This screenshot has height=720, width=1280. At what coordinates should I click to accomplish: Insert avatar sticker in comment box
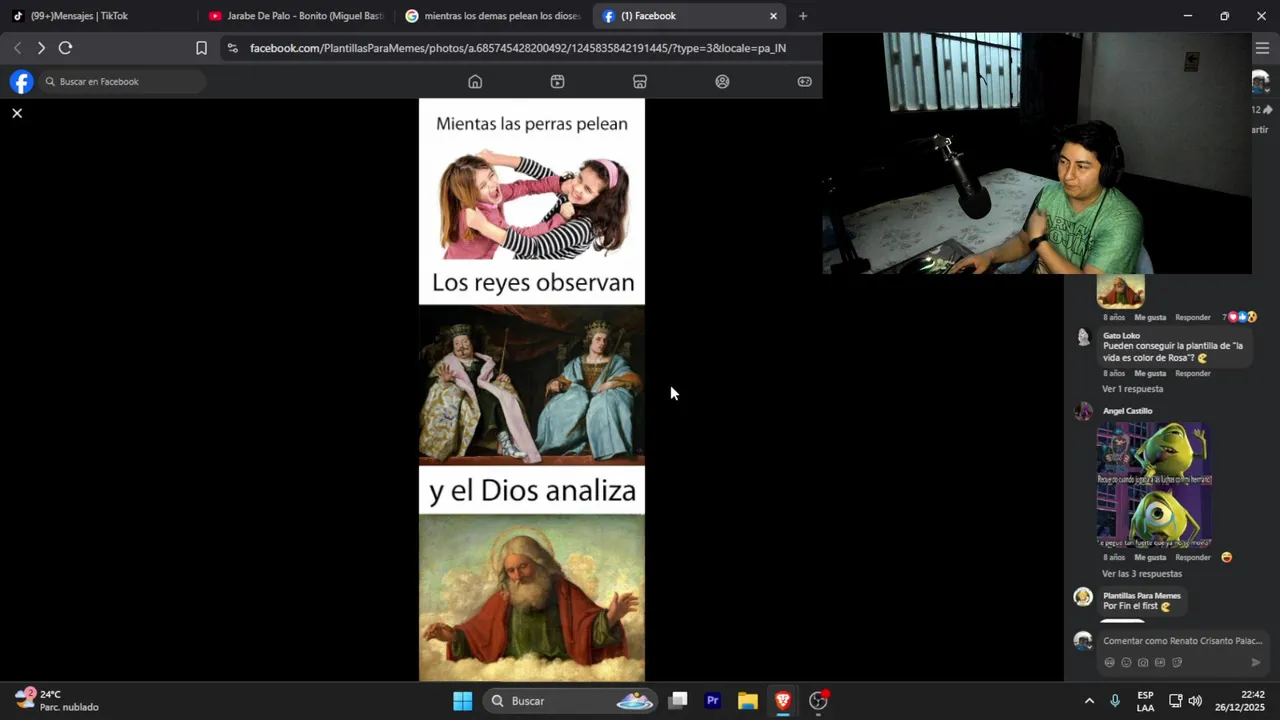point(1109,663)
